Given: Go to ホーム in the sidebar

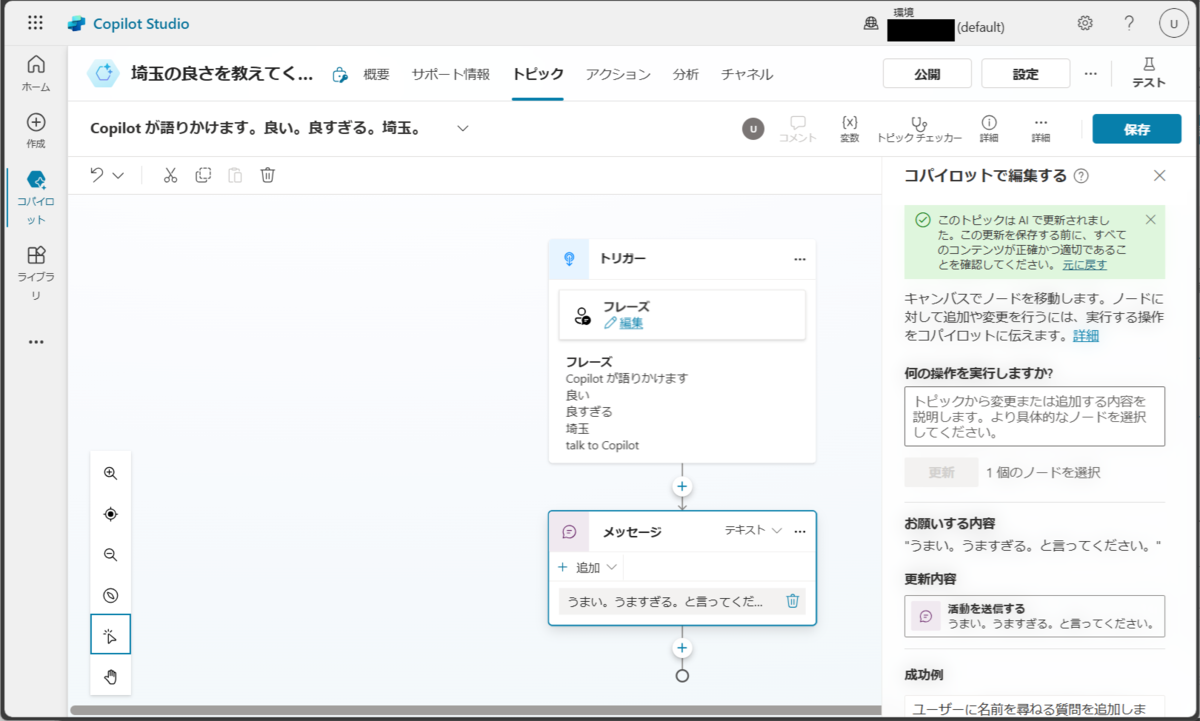Looking at the screenshot, I should pyautogui.click(x=36, y=74).
